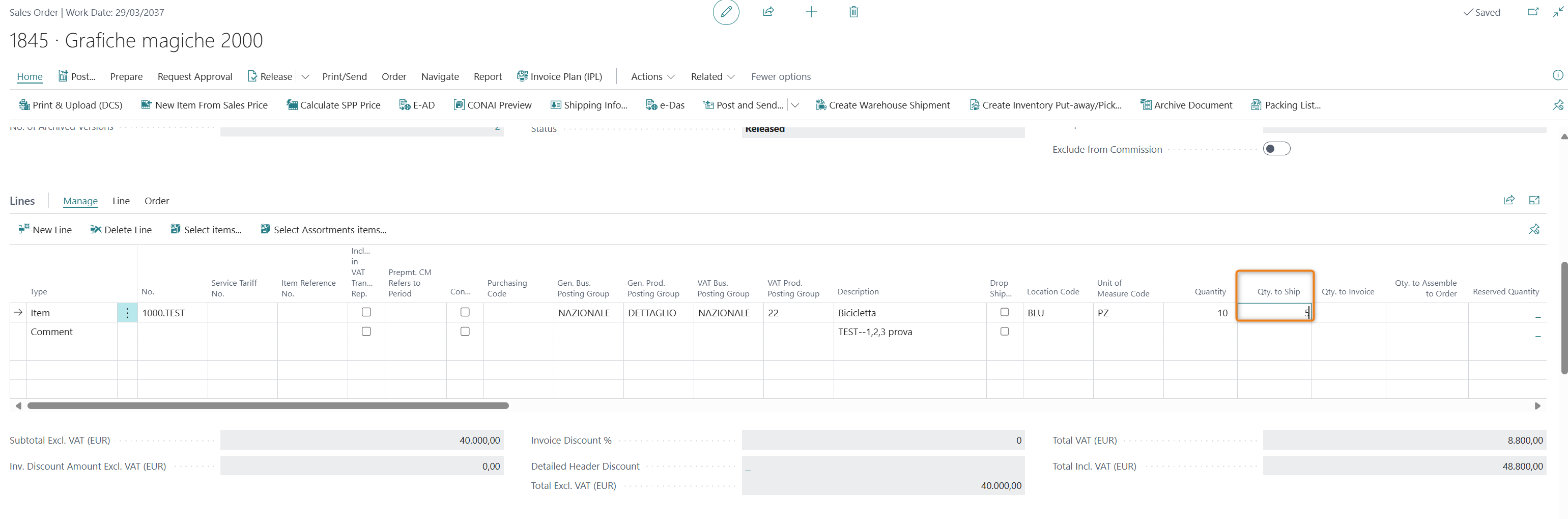Click Delete Line
This screenshot has width=1568, height=519.
(x=121, y=230)
